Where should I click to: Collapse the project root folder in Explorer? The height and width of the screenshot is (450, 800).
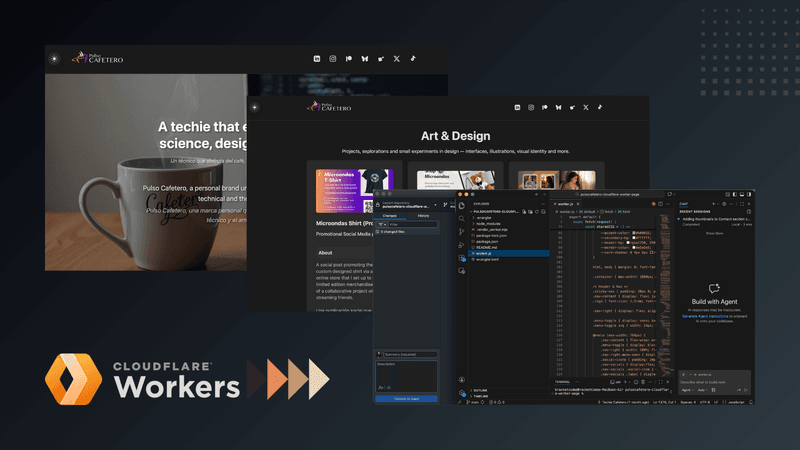495,212
